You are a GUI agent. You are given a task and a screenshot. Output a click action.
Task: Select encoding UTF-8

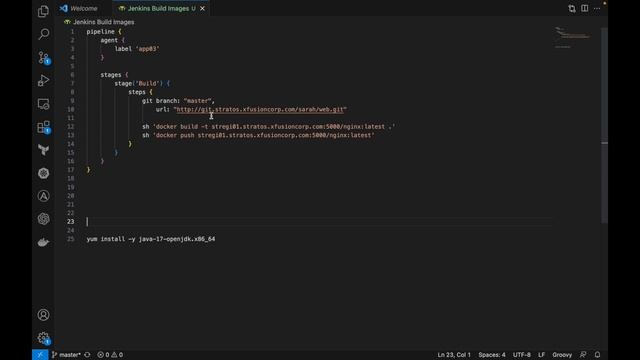pyautogui.click(x=522, y=355)
